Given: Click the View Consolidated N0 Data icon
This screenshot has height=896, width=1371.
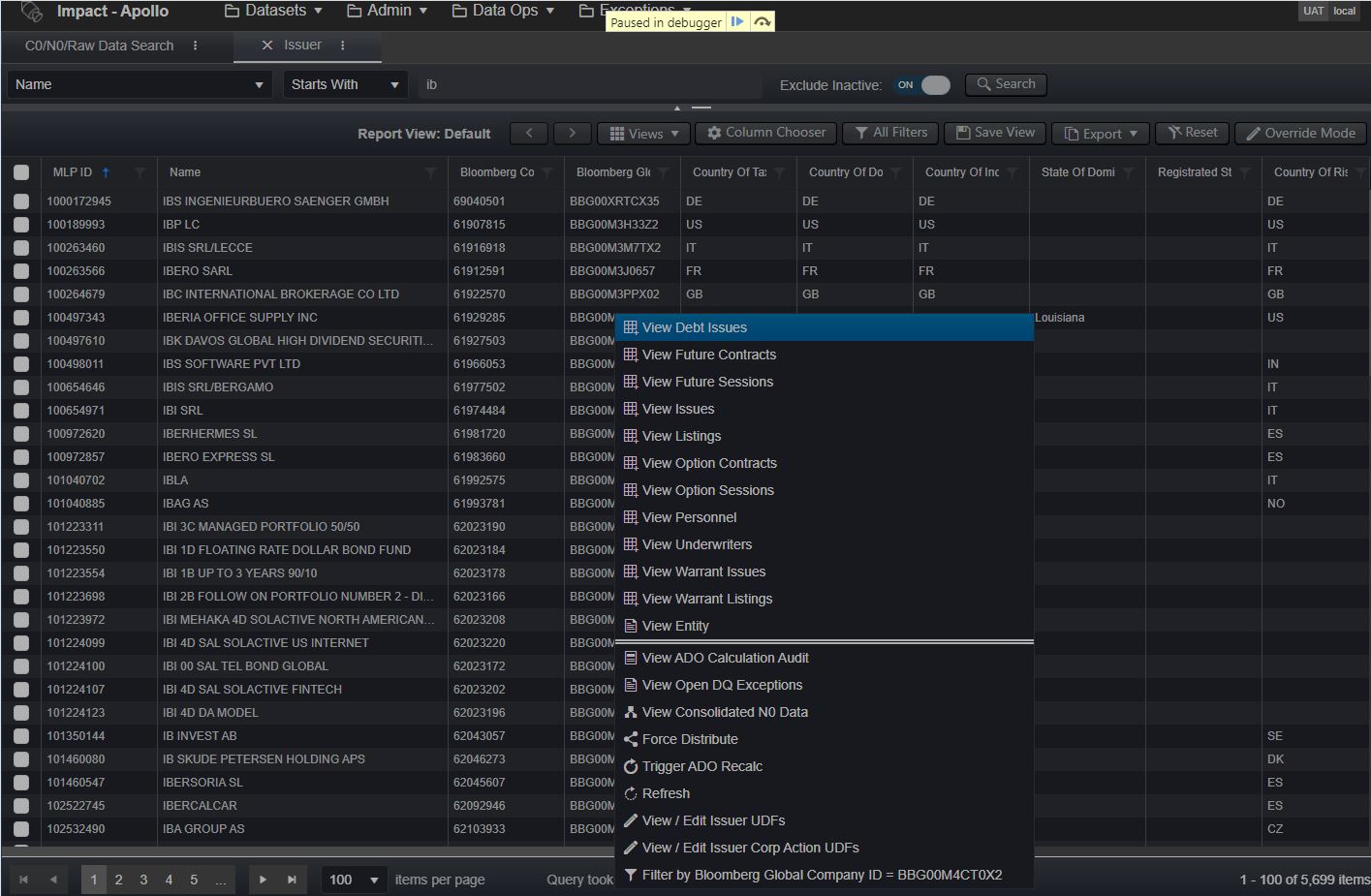Looking at the screenshot, I should click(631, 712).
